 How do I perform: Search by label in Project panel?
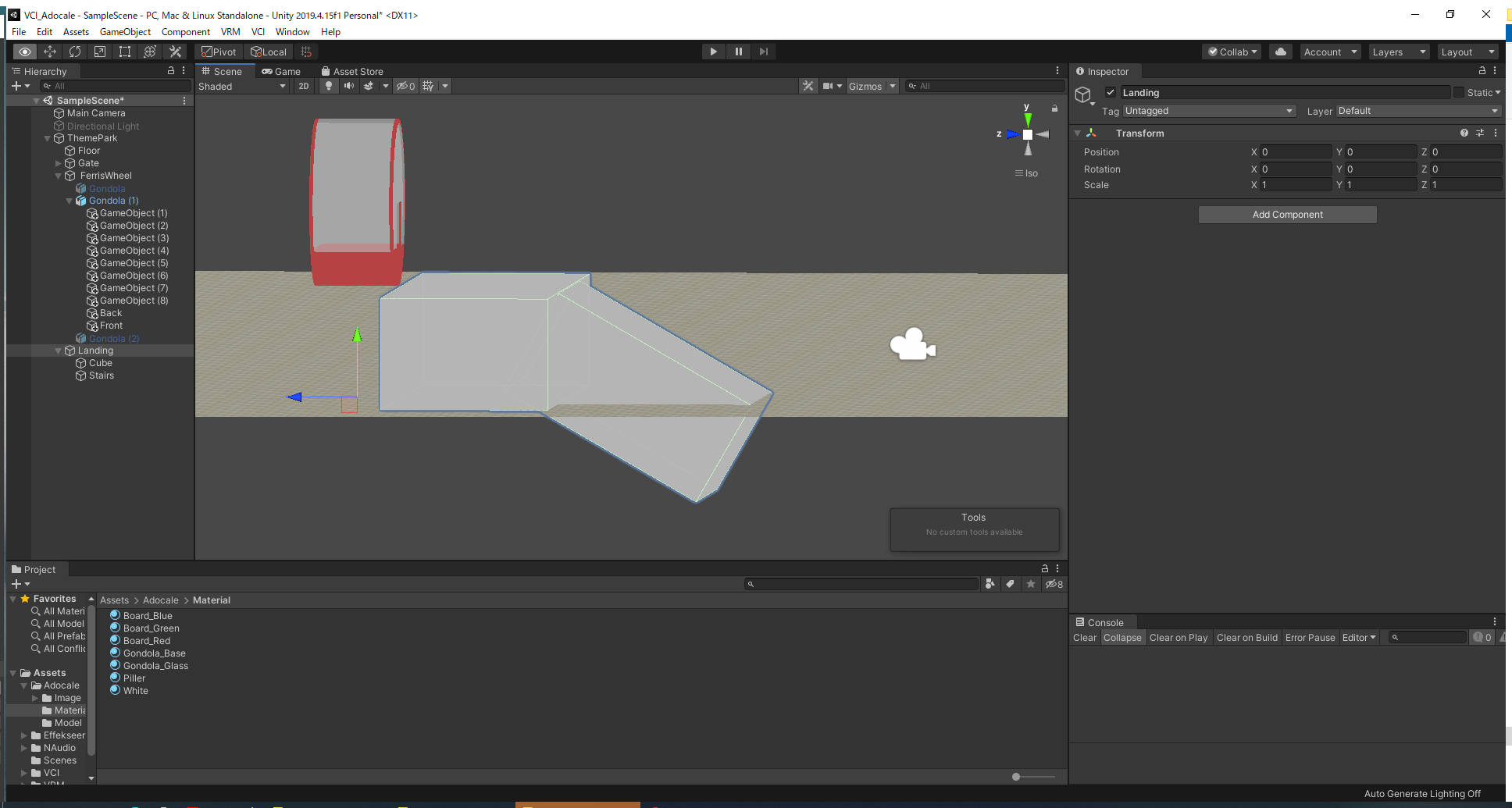1011,584
